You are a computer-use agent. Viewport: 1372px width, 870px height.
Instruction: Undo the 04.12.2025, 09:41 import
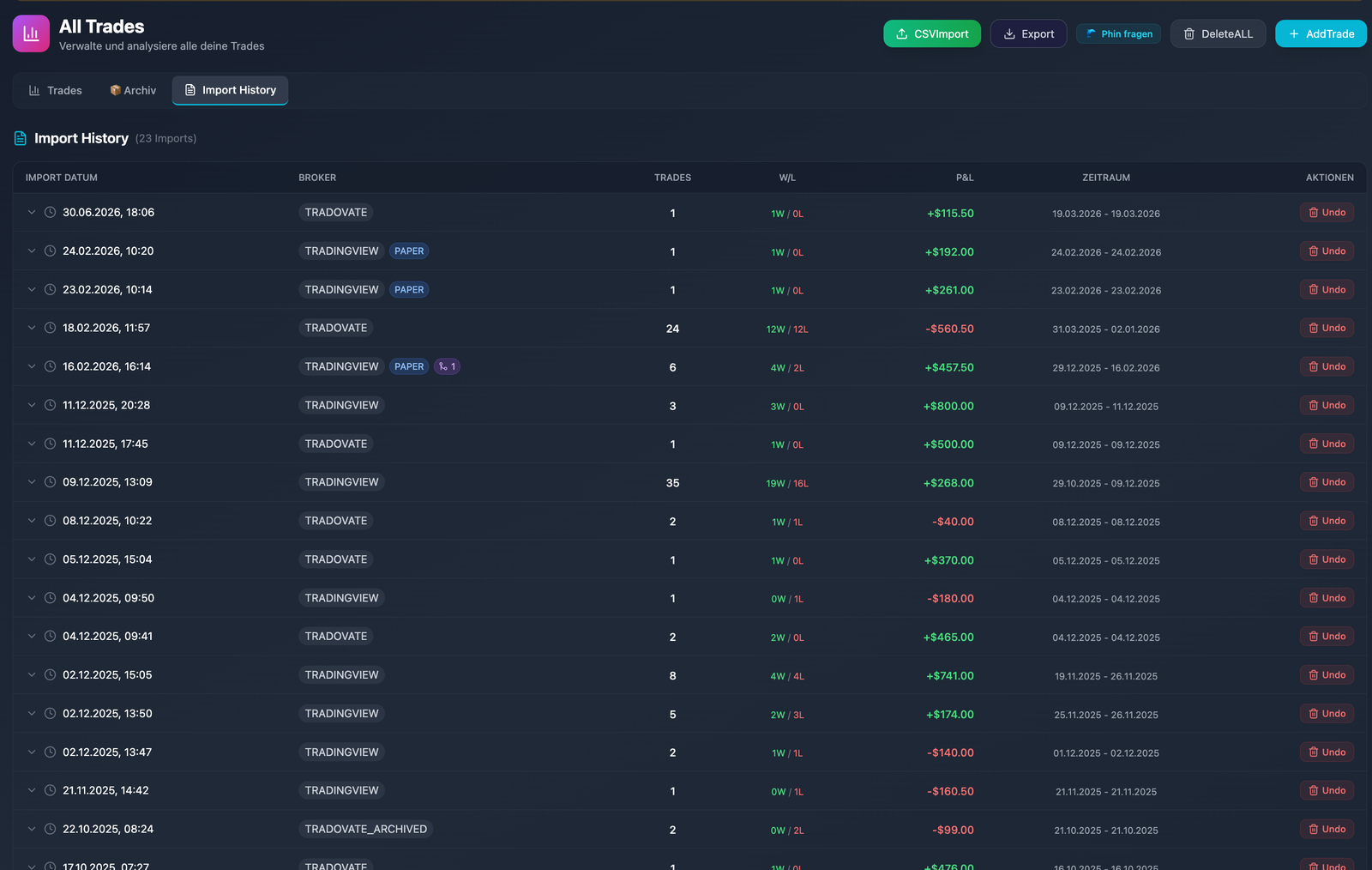[1327, 636]
